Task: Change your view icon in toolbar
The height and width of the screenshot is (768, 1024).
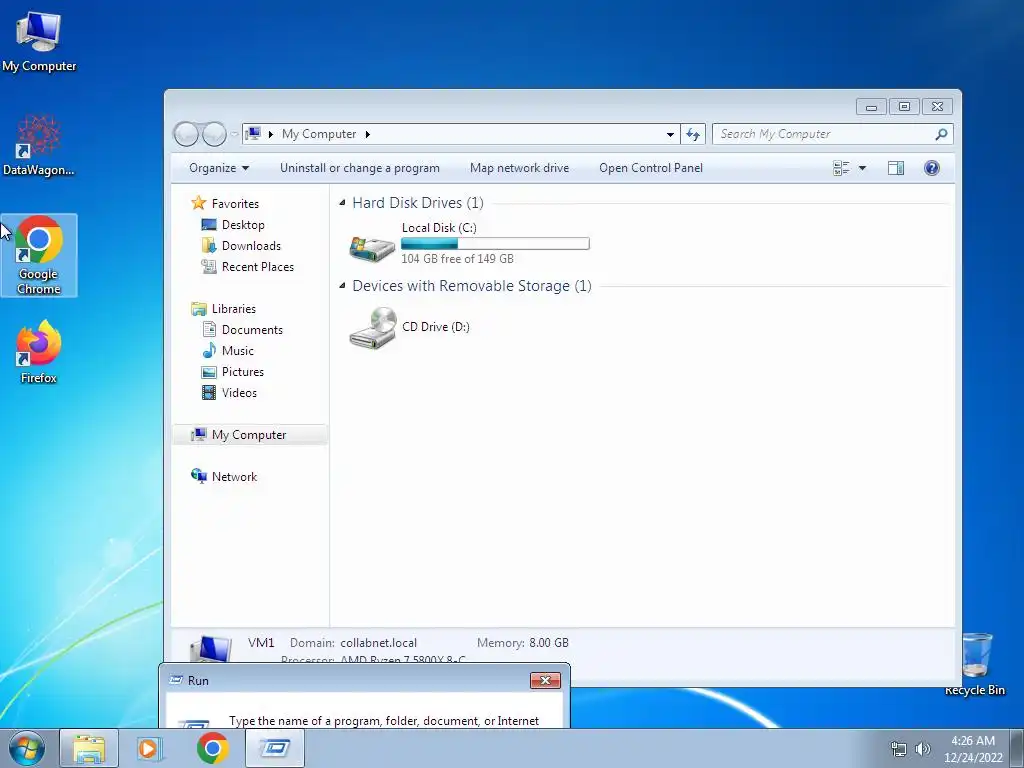Action: (x=841, y=168)
